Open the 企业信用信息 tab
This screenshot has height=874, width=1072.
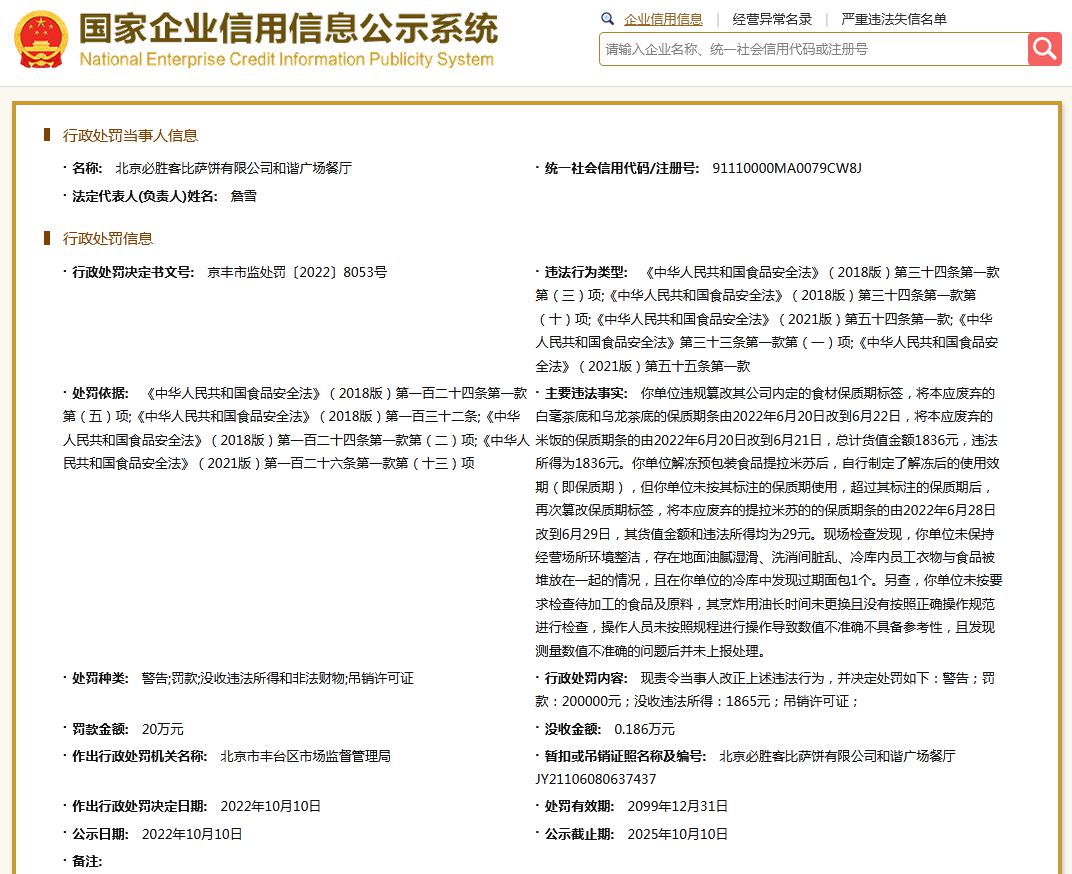pyautogui.click(x=662, y=19)
